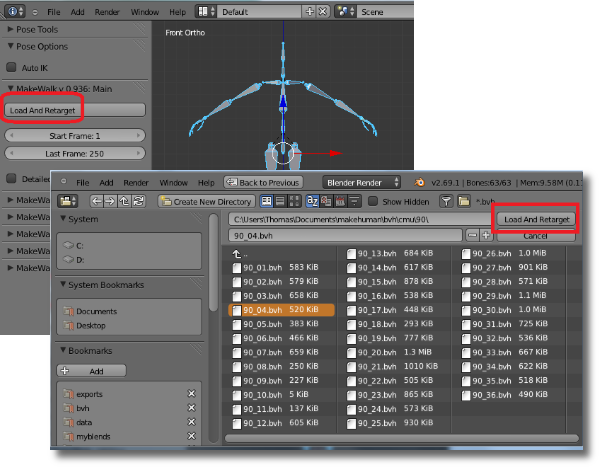Image resolution: width=600 pixels, height=468 pixels.
Task: Open the Window menu in file browser header
Action: click(x=173, y=183)
